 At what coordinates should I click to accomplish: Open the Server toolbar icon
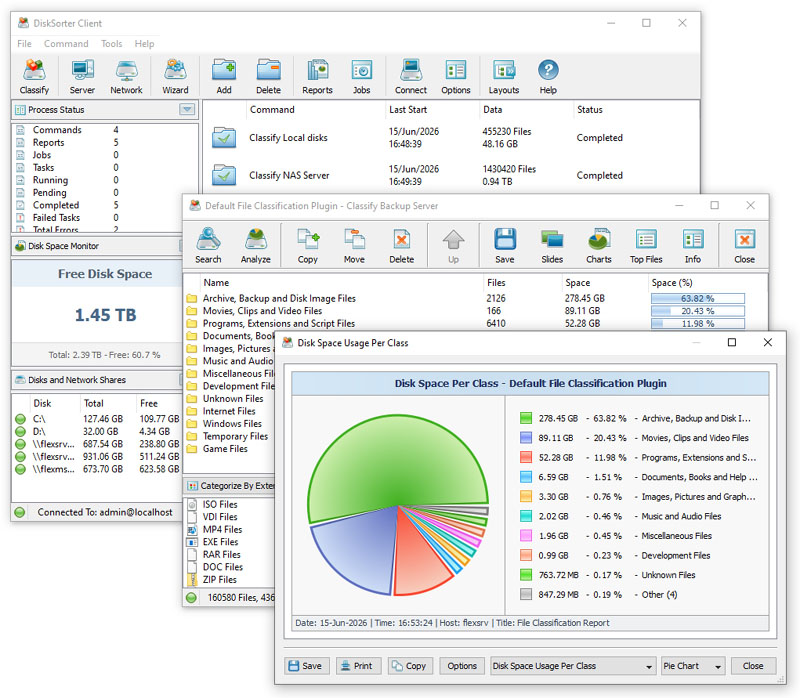click(x=82, y=77)
